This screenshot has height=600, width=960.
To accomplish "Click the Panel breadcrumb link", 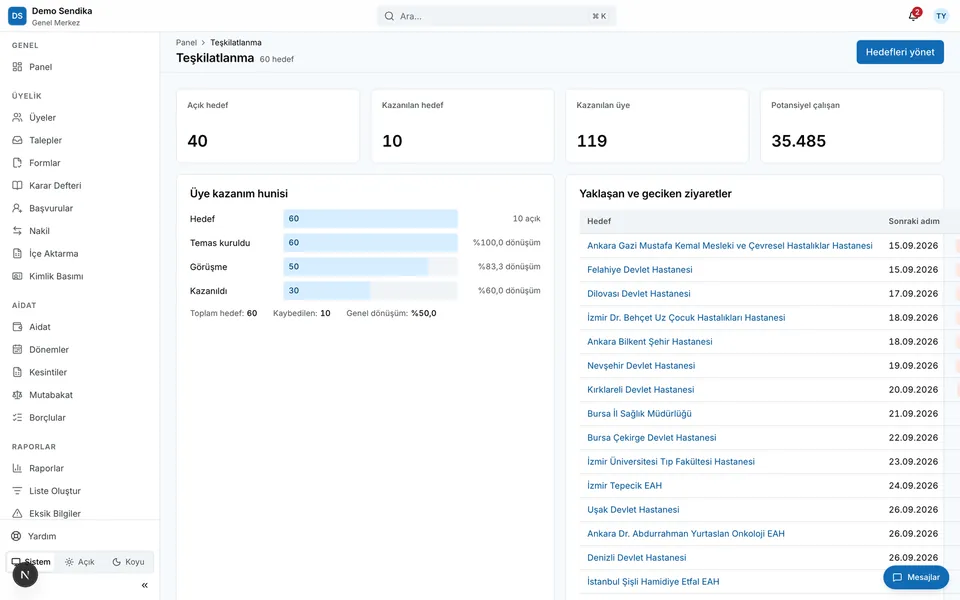I will 186,42.
